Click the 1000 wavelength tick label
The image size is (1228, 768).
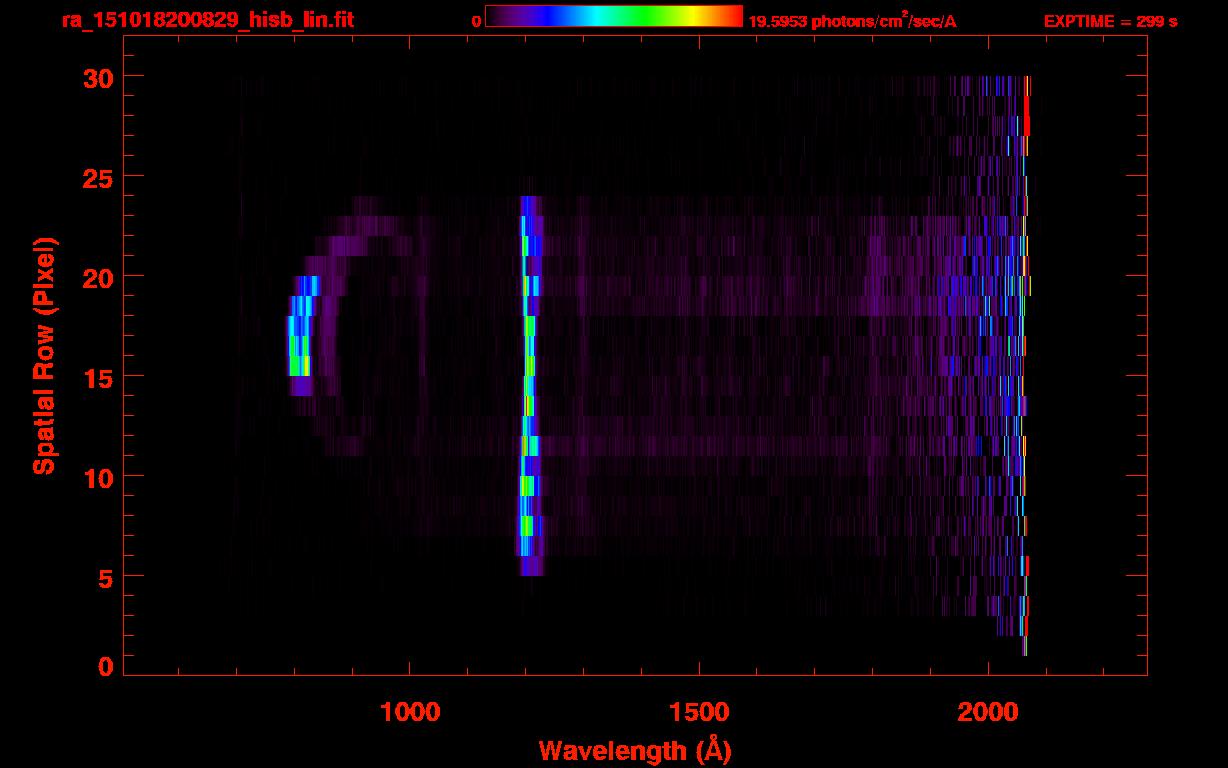point(411,712)
